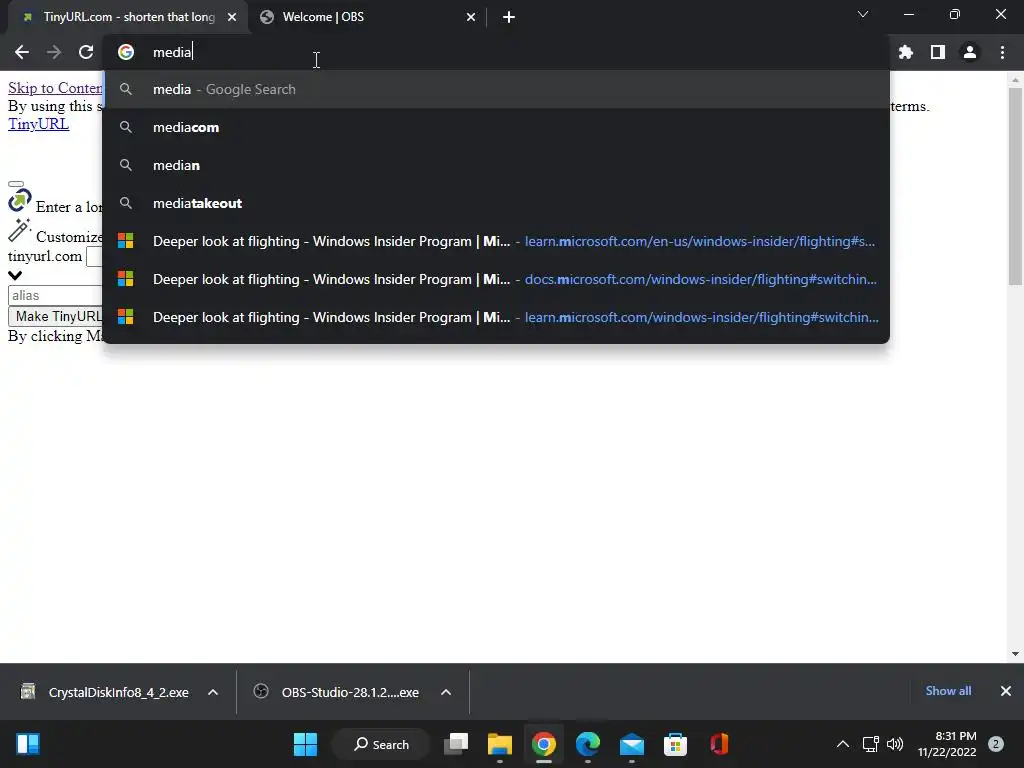Viewport: 1024px width, 768px height.
Task: Launch Microsoft Edge from taskbar
Action: [x=588, y=744]
